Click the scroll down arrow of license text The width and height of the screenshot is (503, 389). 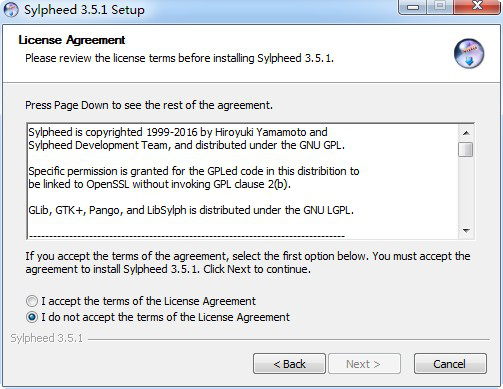point(466,230)
